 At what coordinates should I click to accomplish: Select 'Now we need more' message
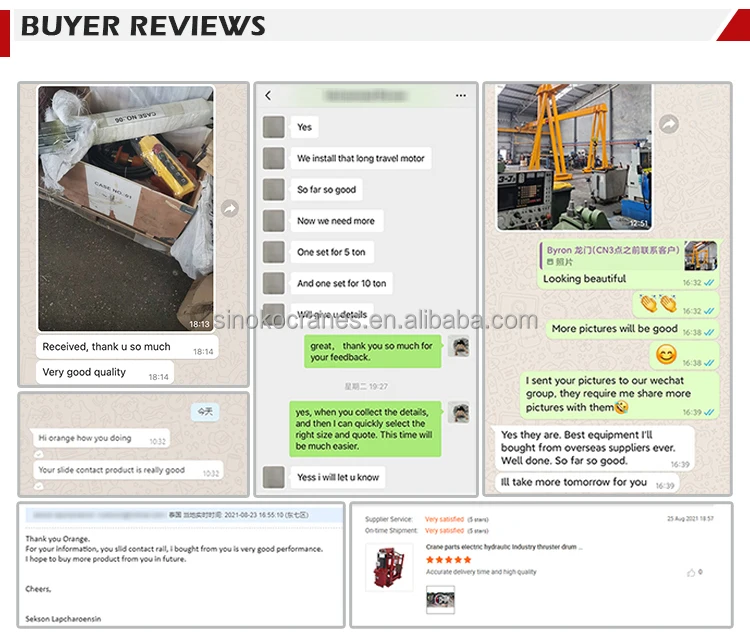click(x=337, y=221)
